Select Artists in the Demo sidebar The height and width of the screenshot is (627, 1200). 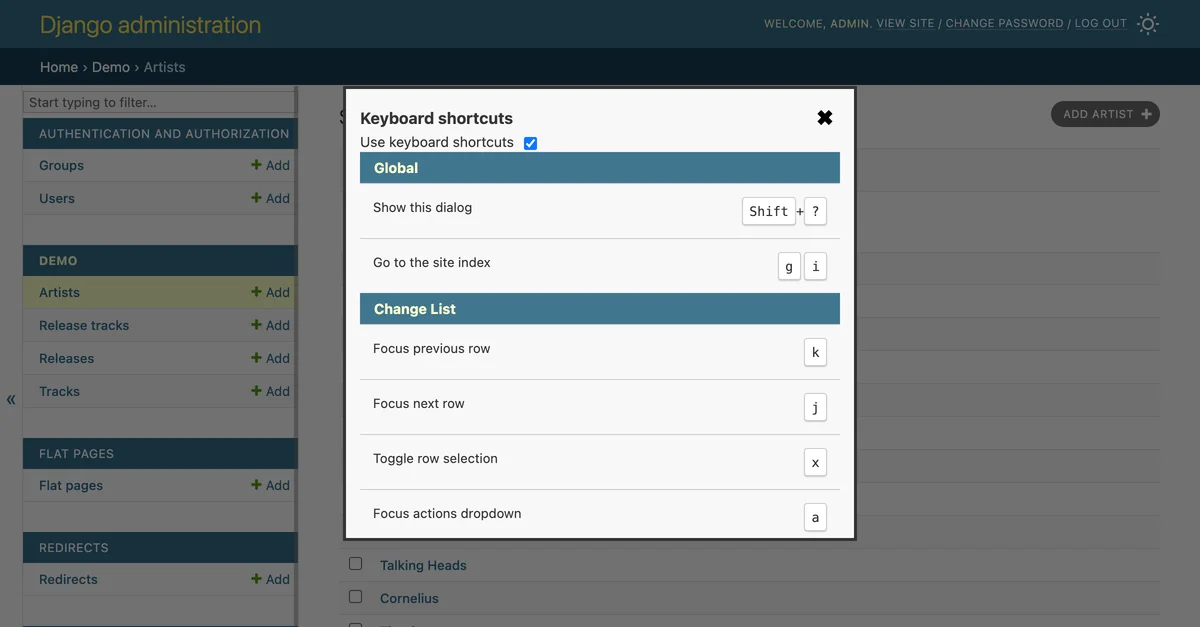[59, 292]
